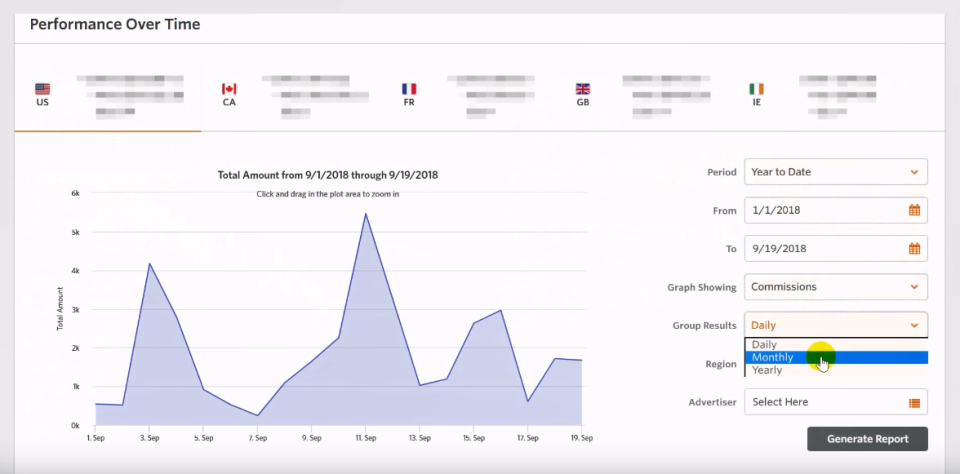Click the chart title Total Amount from 9/1/2018

pos(328,175)
